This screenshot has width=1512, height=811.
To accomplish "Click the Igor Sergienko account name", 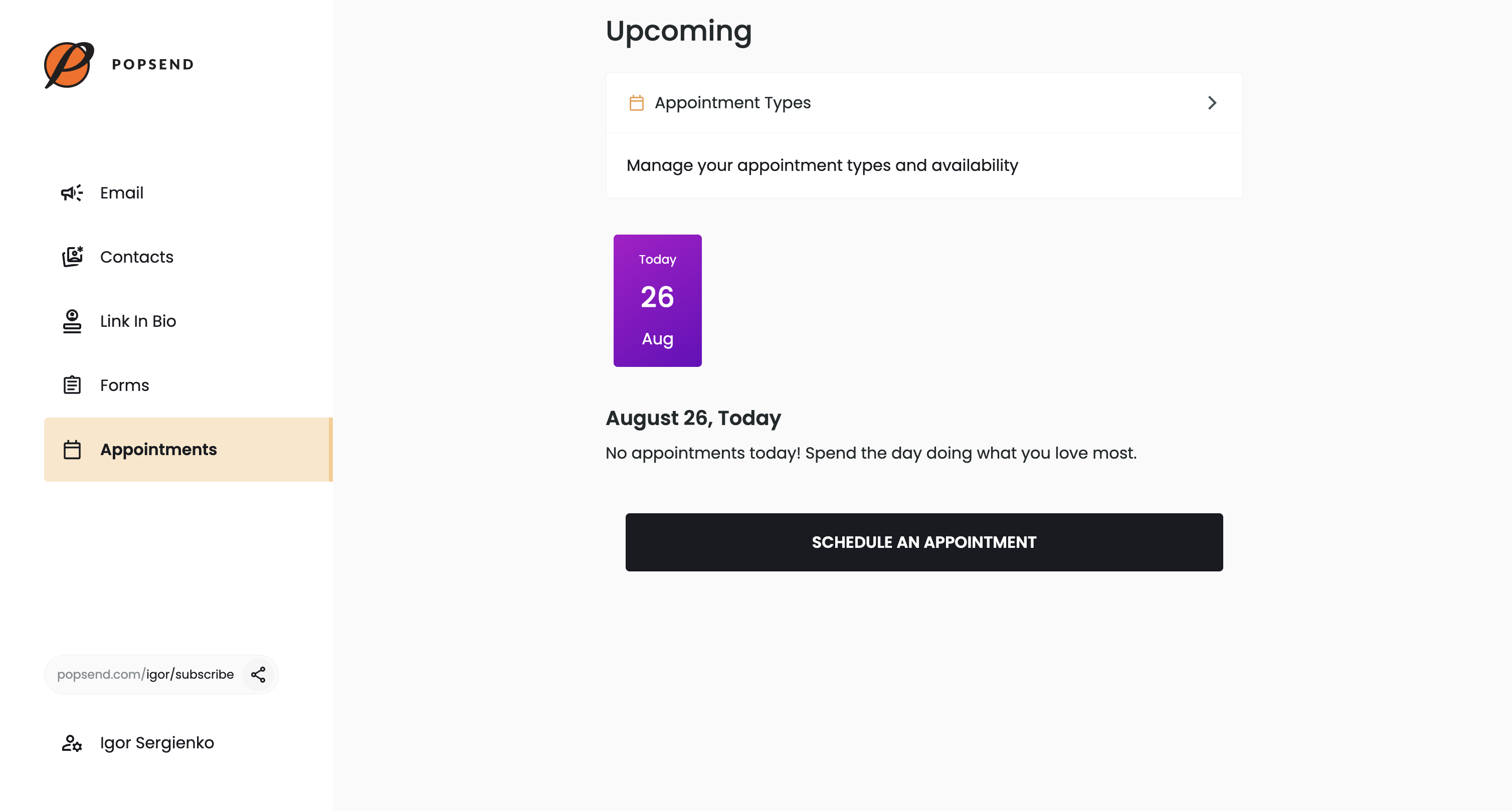I will [156, 743].
